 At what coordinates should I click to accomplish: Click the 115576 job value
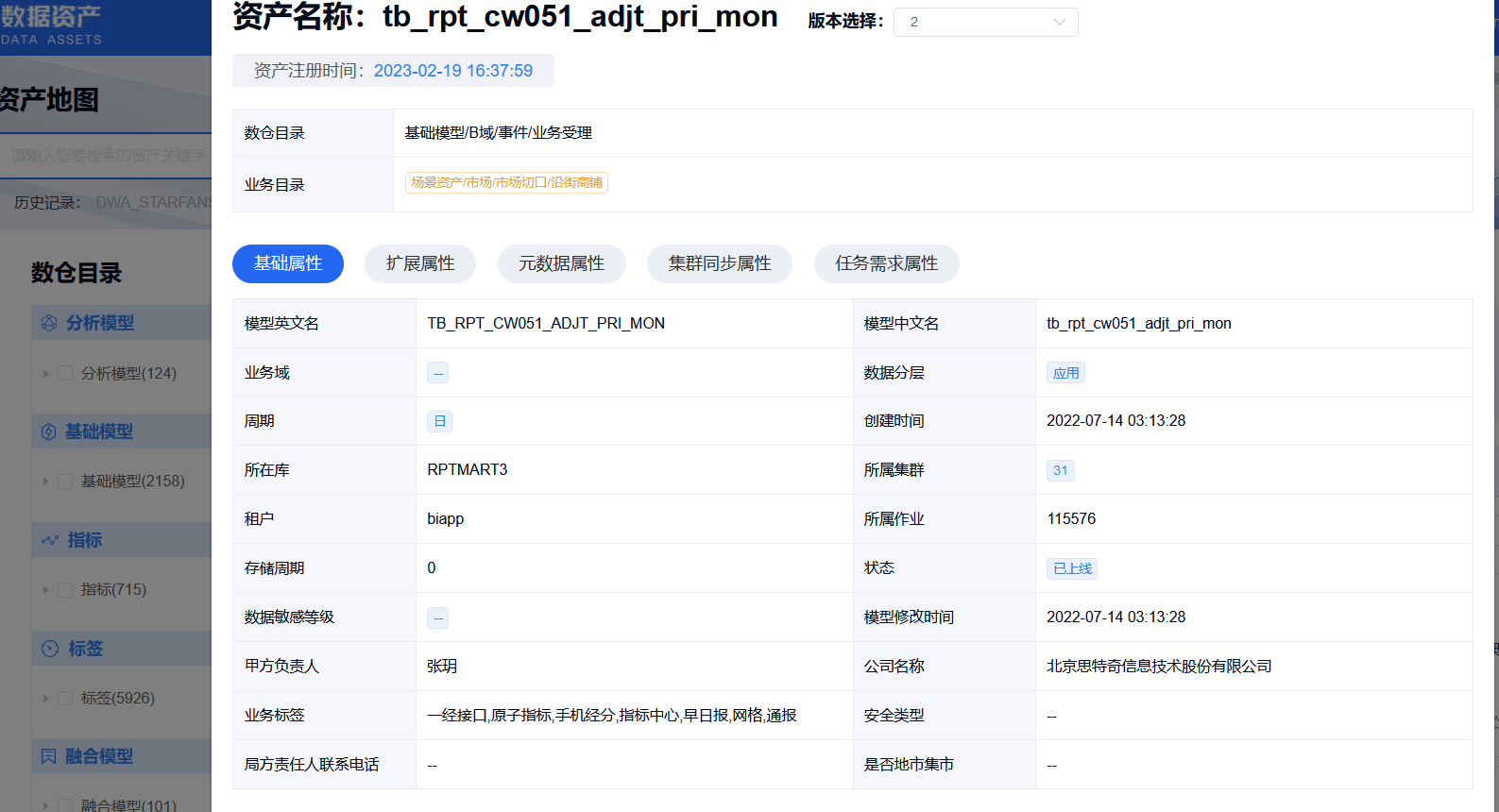[1071, 519]
